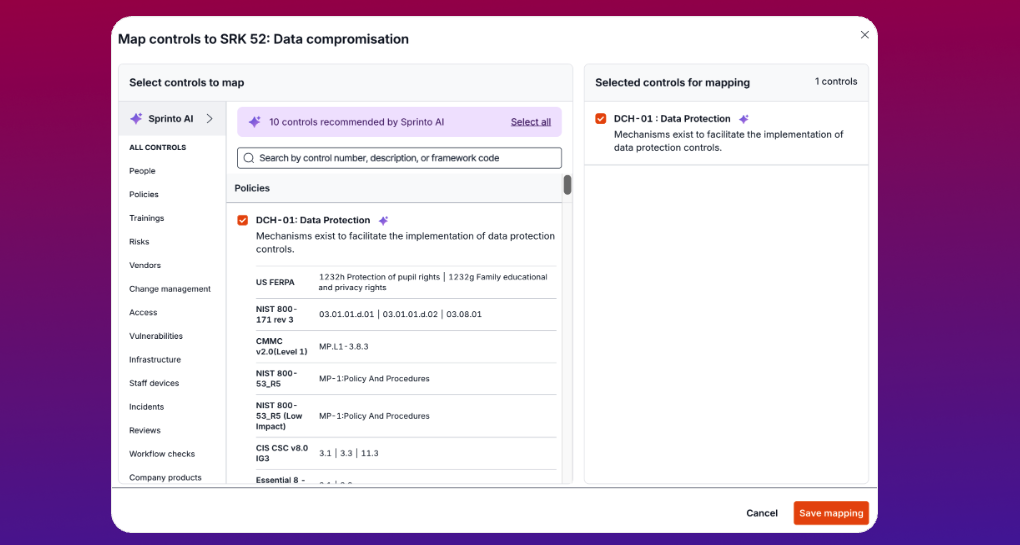Screen dimensions: 1020x545
Task: Select the People category
Action: click(142, 171)
